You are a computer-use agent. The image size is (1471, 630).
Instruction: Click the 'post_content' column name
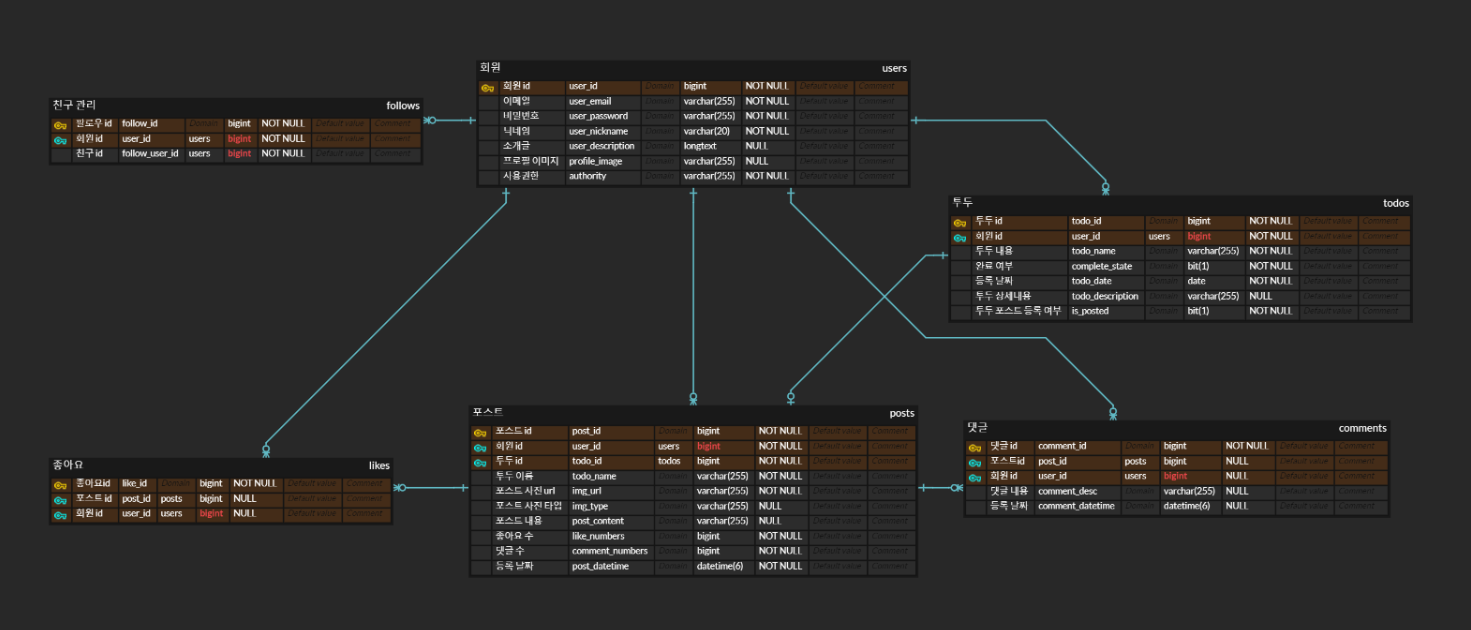coord(599,522)
